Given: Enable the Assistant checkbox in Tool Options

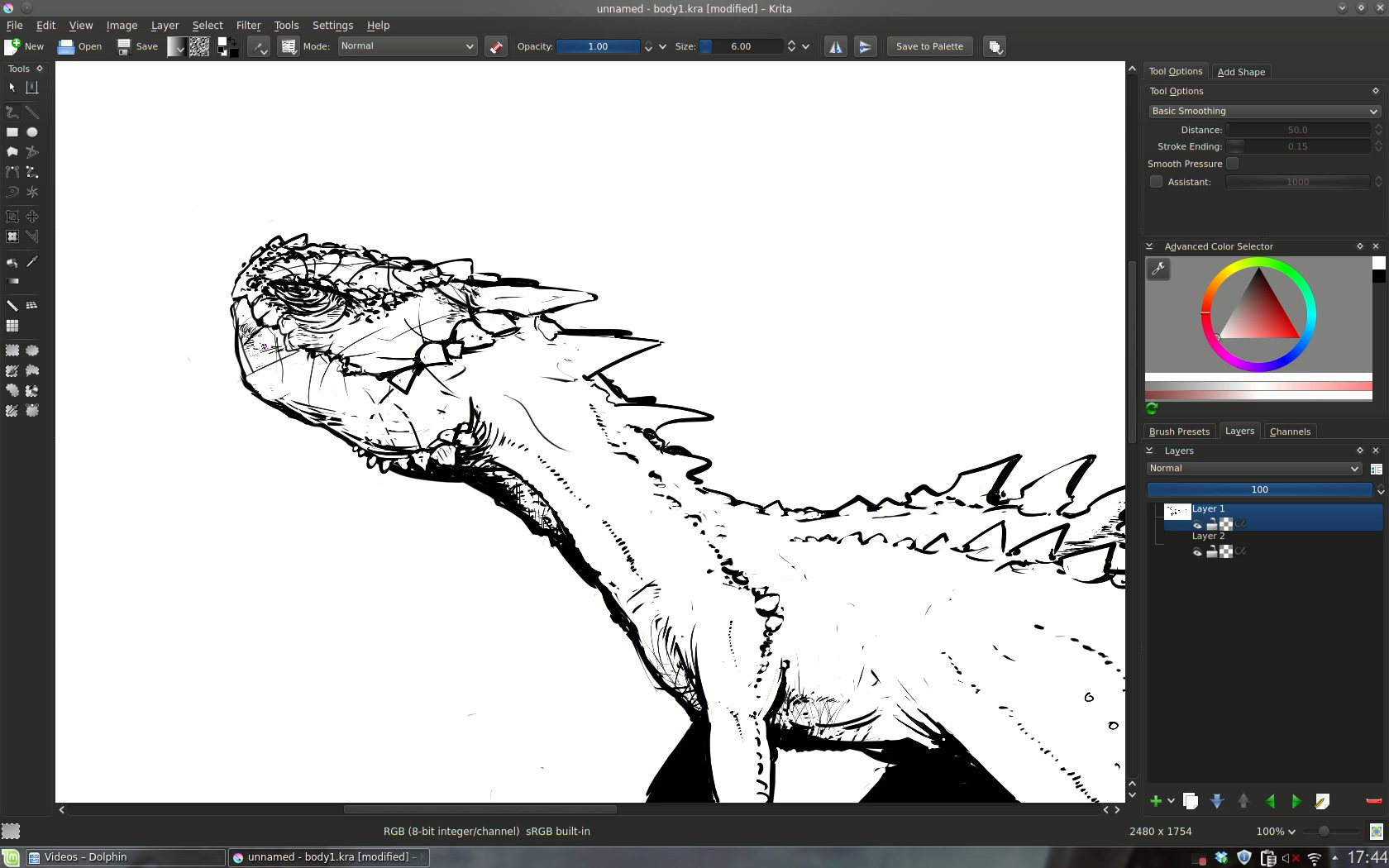Looking at the screenshot, I should [1155, 182].
